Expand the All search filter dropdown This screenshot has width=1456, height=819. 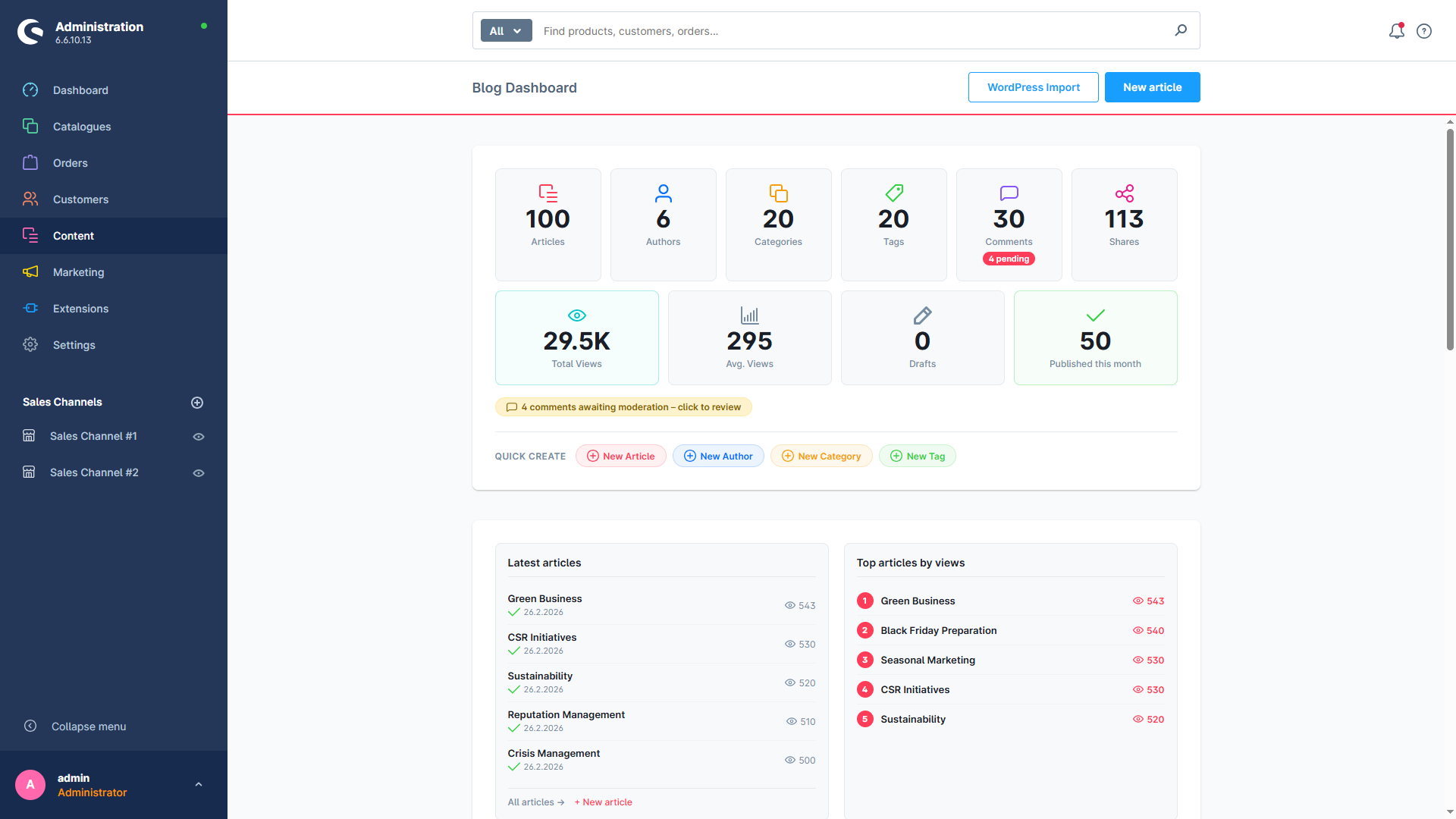tap(506, 31)
